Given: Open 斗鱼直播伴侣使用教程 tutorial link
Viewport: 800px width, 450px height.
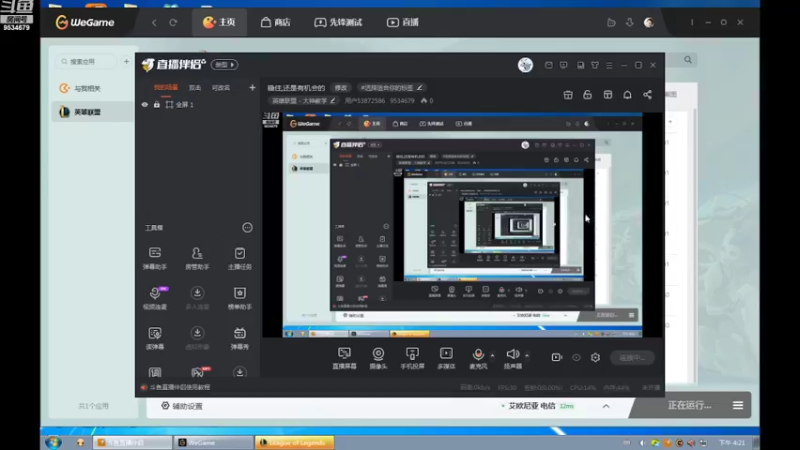Looking at the screenshot, I should point(180,387).
